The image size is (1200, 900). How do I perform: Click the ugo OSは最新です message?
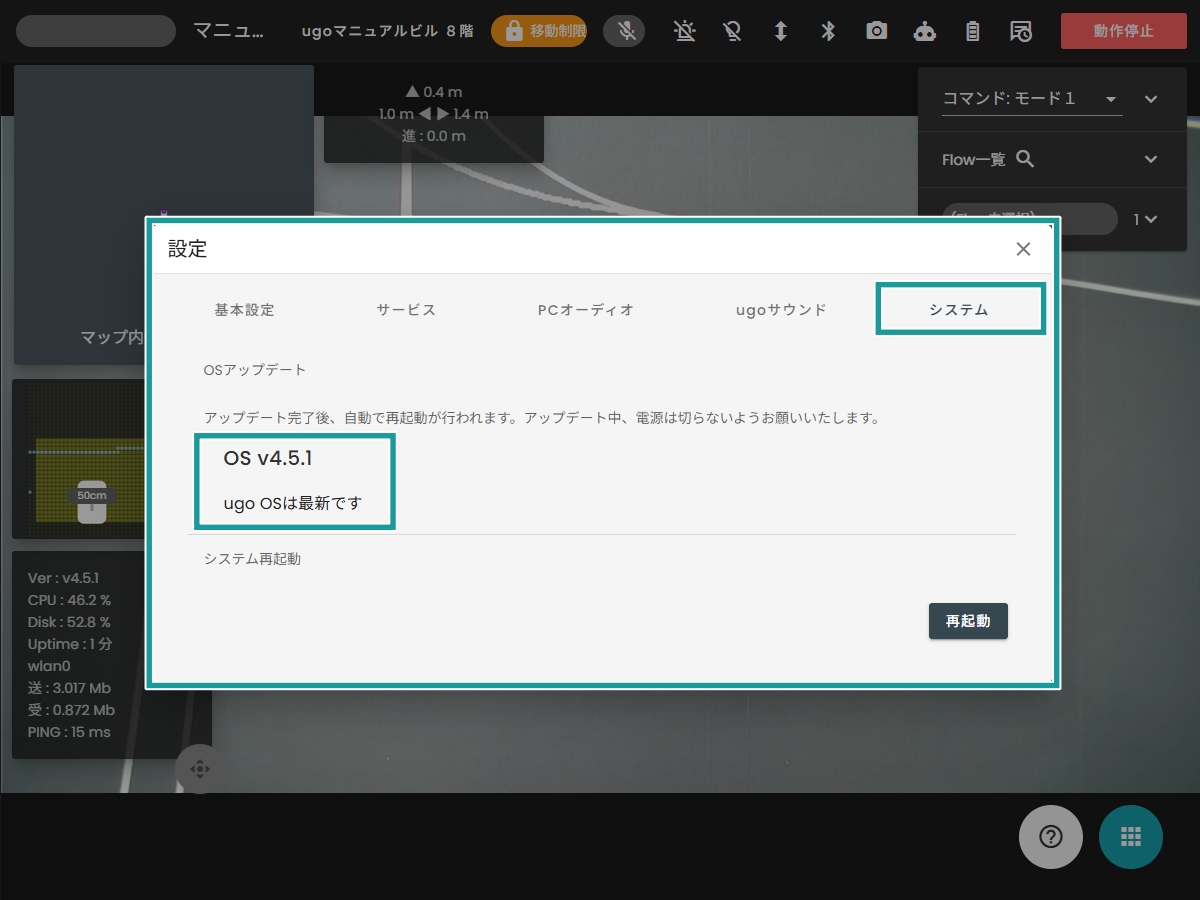(x=293, y=503)
